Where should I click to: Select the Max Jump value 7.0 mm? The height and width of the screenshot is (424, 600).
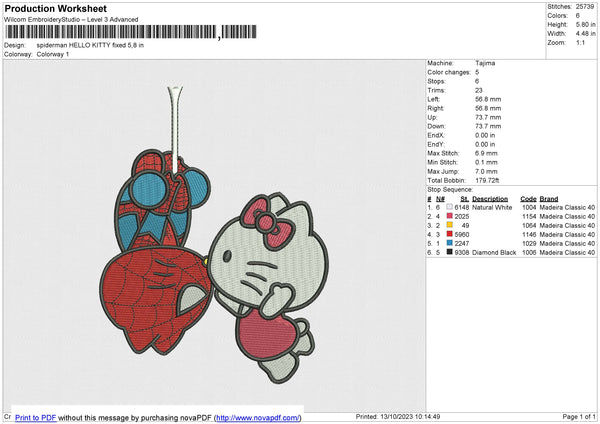click(486, 171)
